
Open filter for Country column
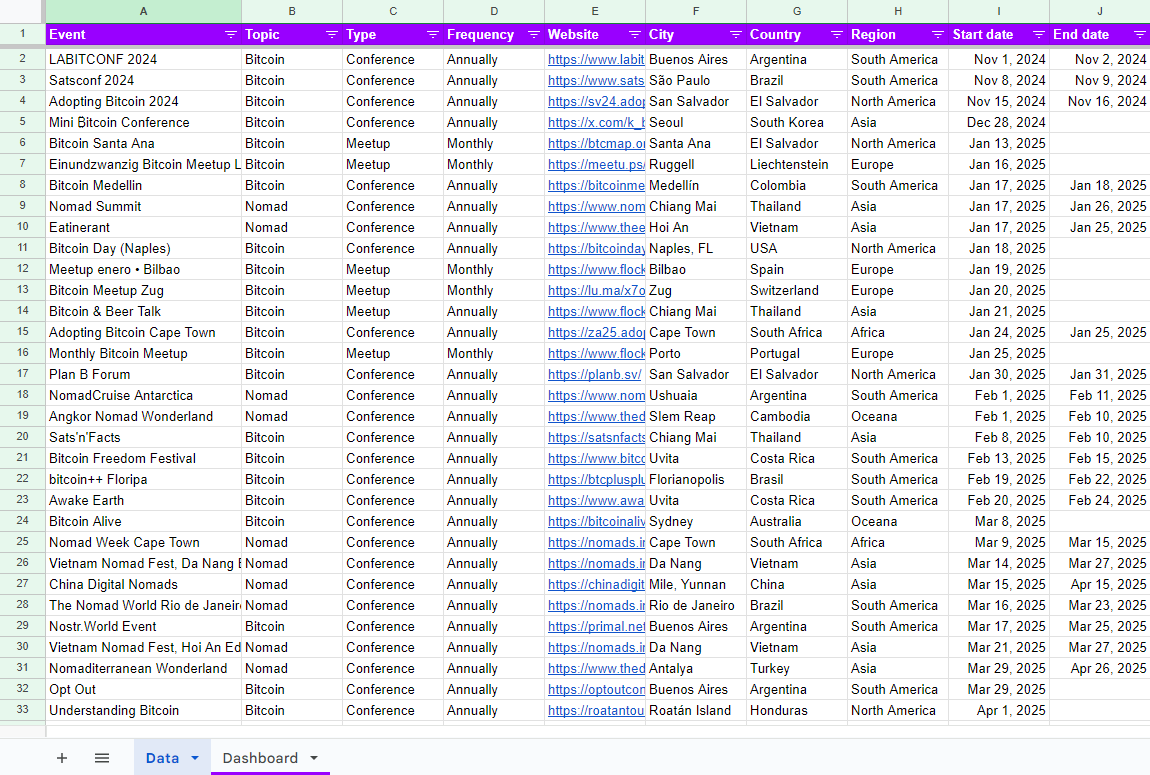tap(837, 34)
